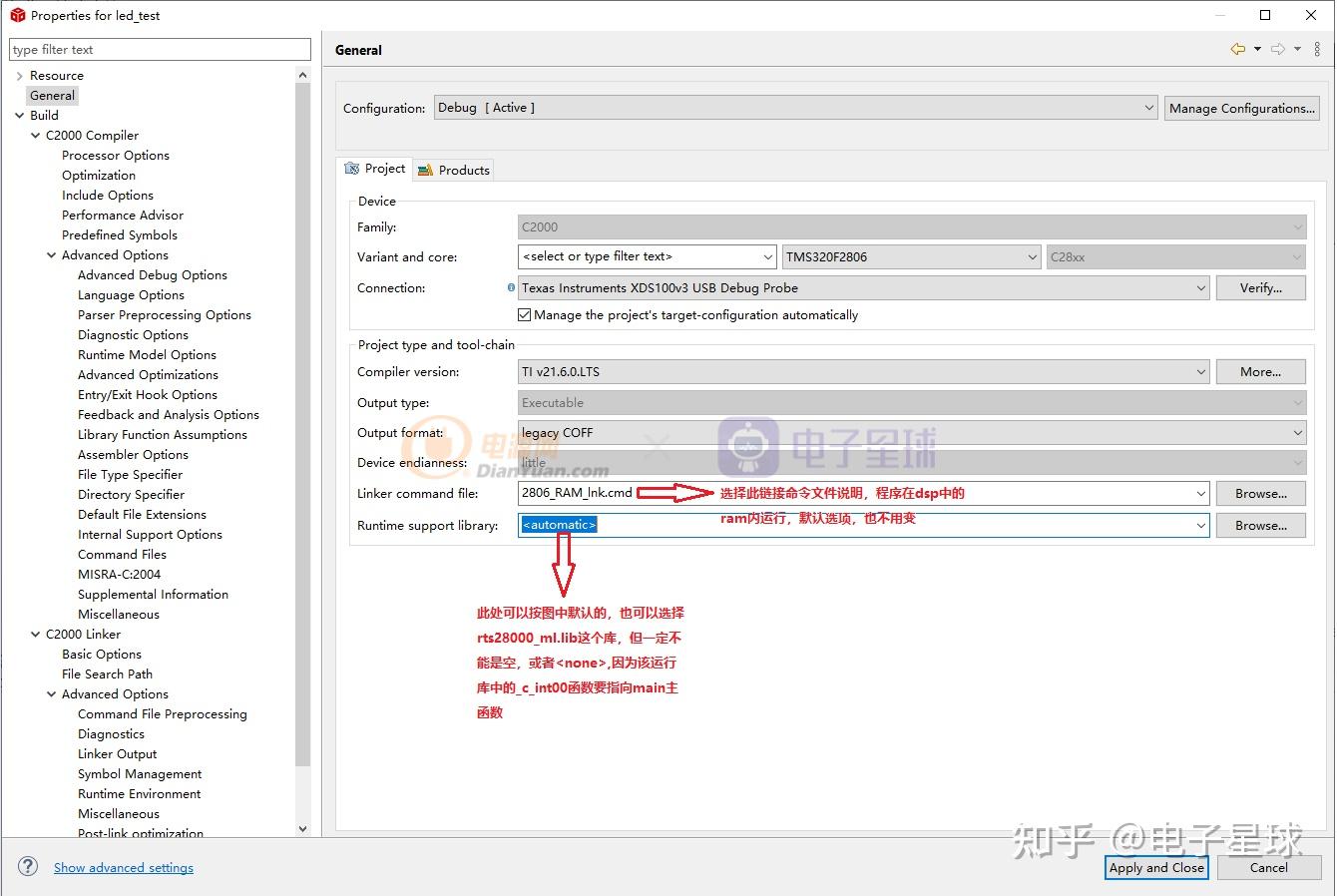Click the Verify button

1260,287
